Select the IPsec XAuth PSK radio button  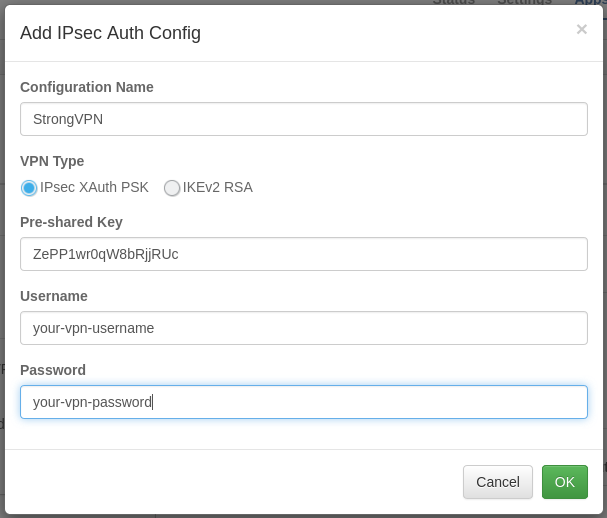click(x=29, y=188)
